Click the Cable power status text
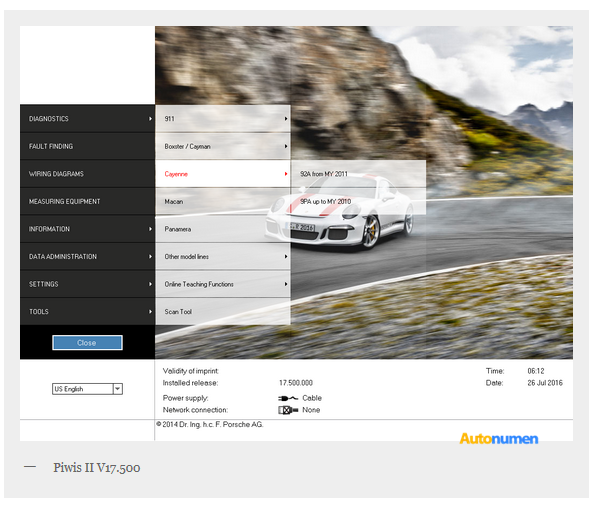 [x=312, y=398]
